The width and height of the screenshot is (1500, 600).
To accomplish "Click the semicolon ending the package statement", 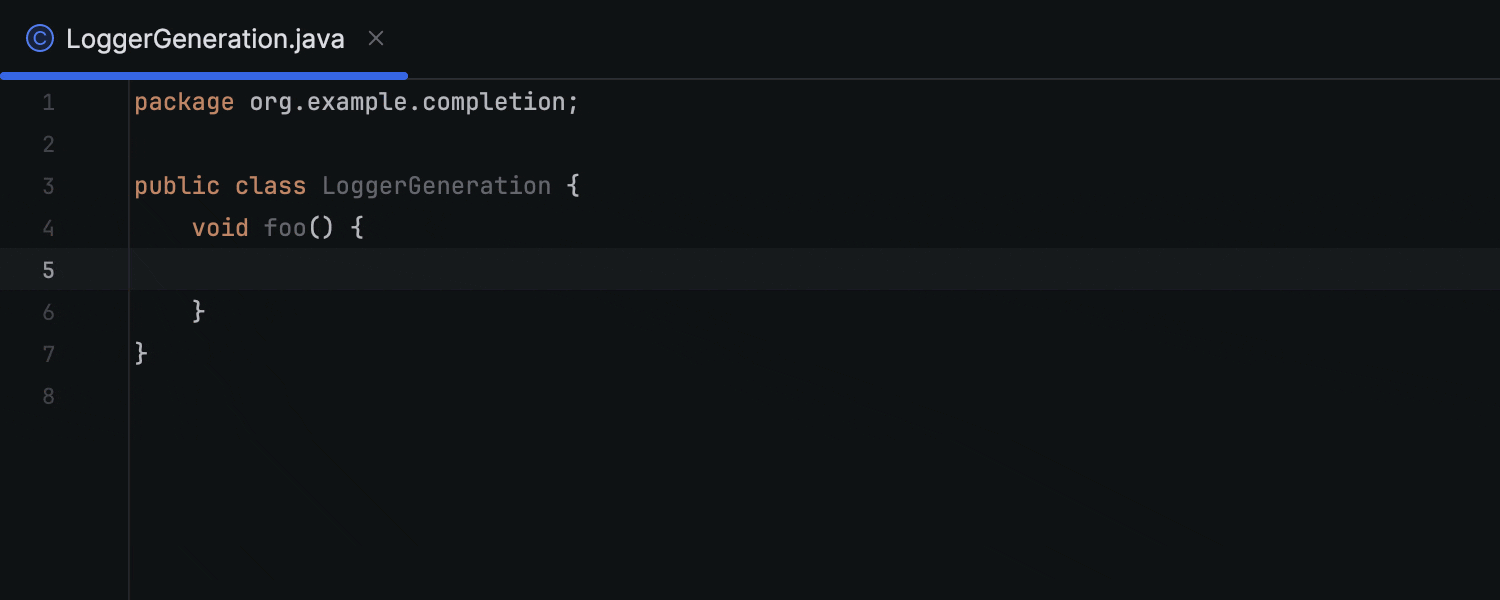I will click(x=571, y=101).
